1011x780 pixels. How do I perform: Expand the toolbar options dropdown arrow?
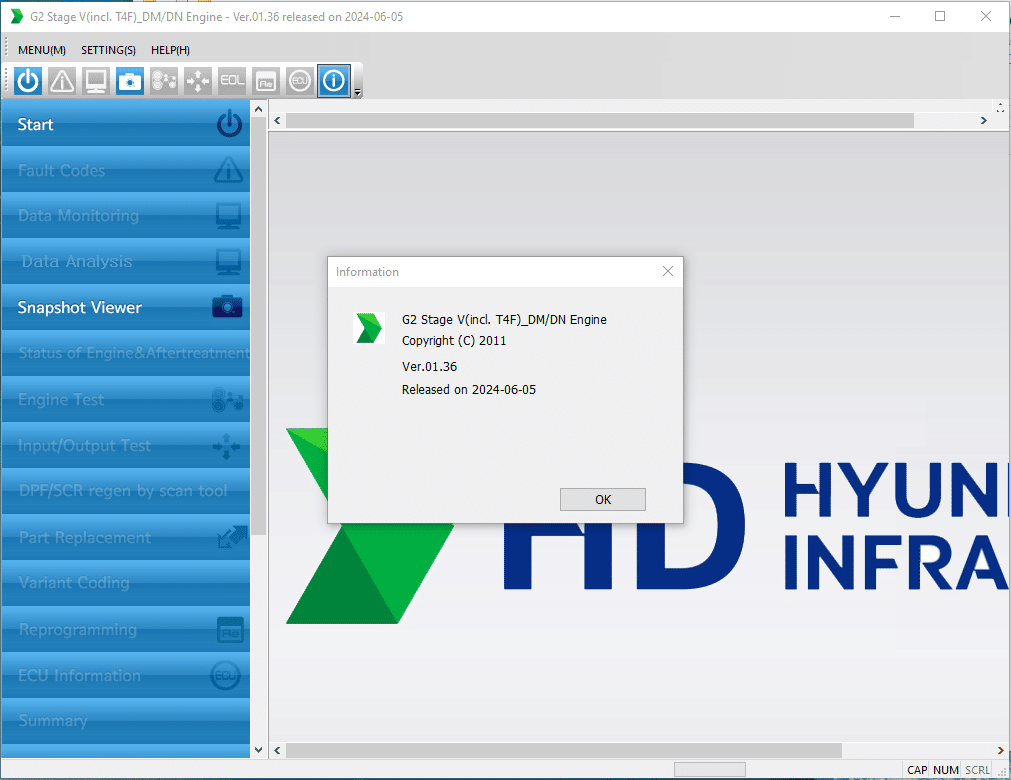point(357,92)
